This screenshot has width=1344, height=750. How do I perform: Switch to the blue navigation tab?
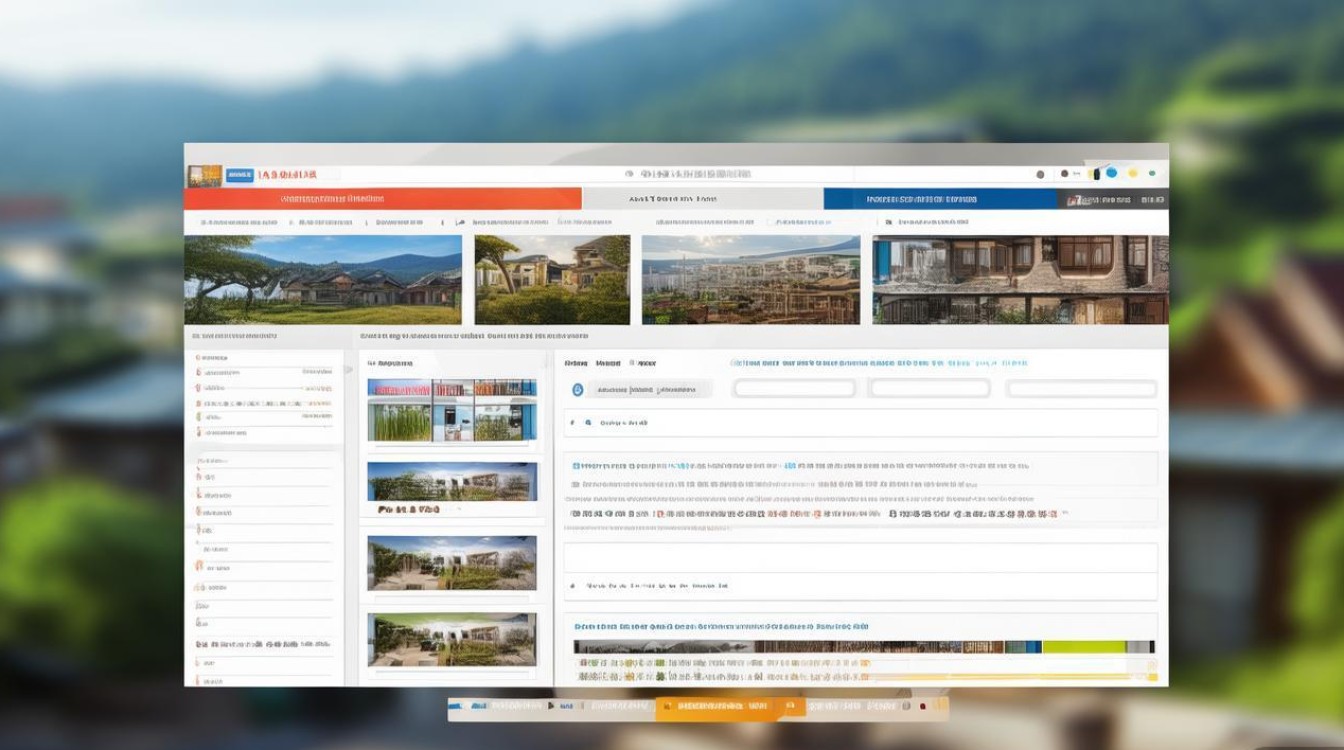pos(940,199)
